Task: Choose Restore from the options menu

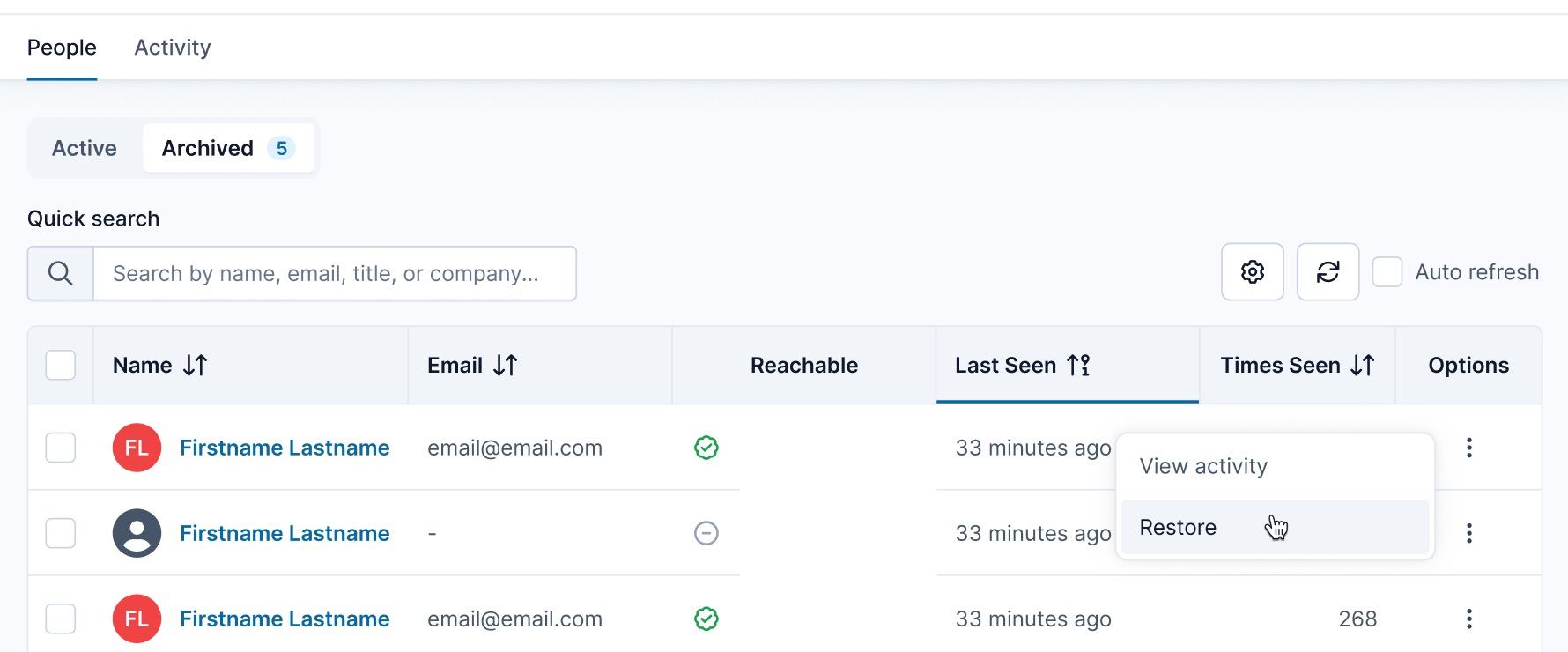Action: pos(1178,527)
